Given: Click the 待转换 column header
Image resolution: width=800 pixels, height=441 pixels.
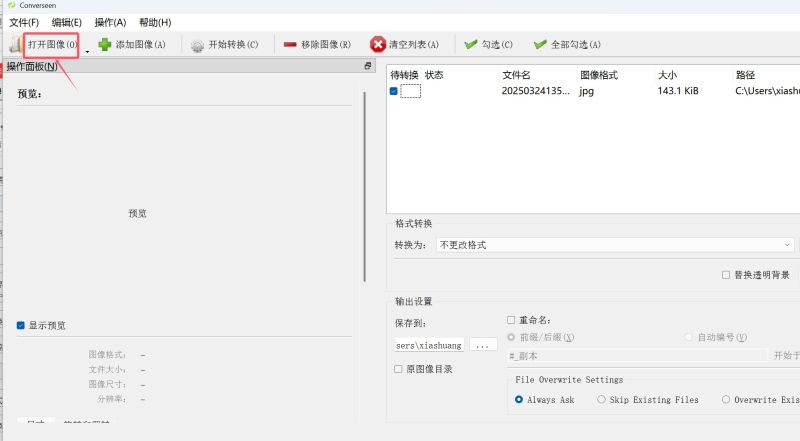Looking at the screenshot, I should (405, 75).
